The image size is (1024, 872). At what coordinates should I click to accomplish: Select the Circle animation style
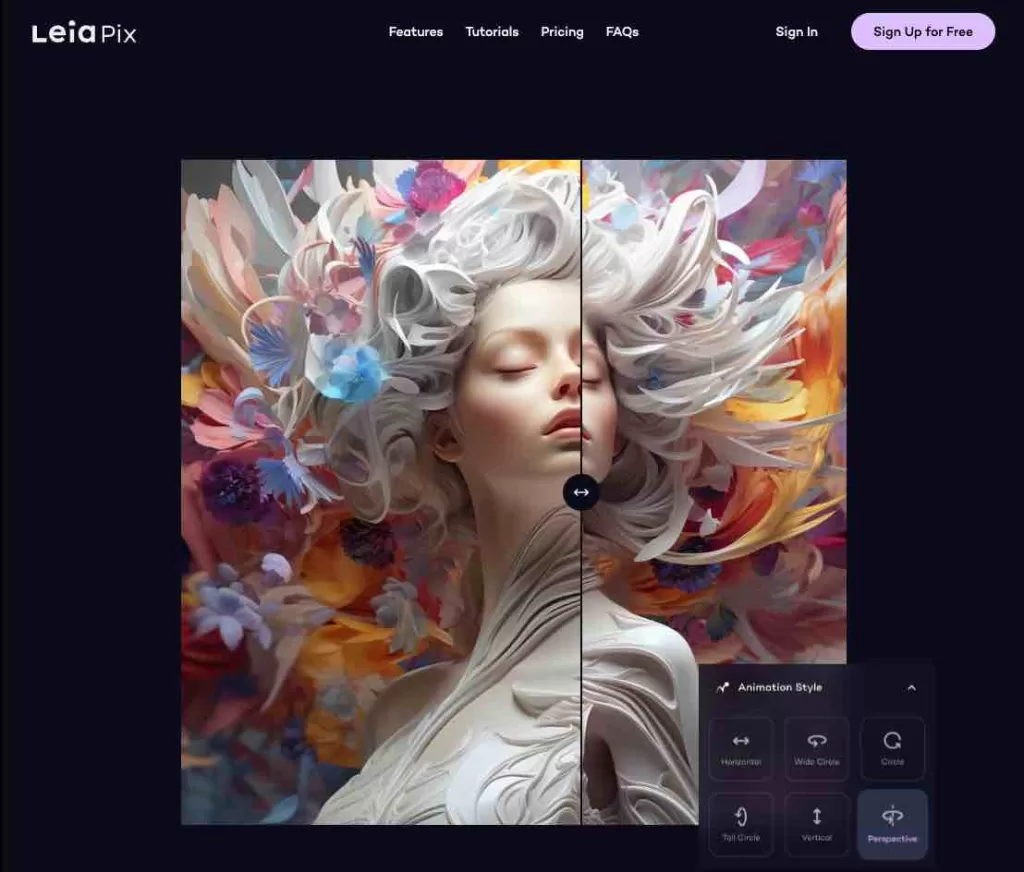[892, 749]
